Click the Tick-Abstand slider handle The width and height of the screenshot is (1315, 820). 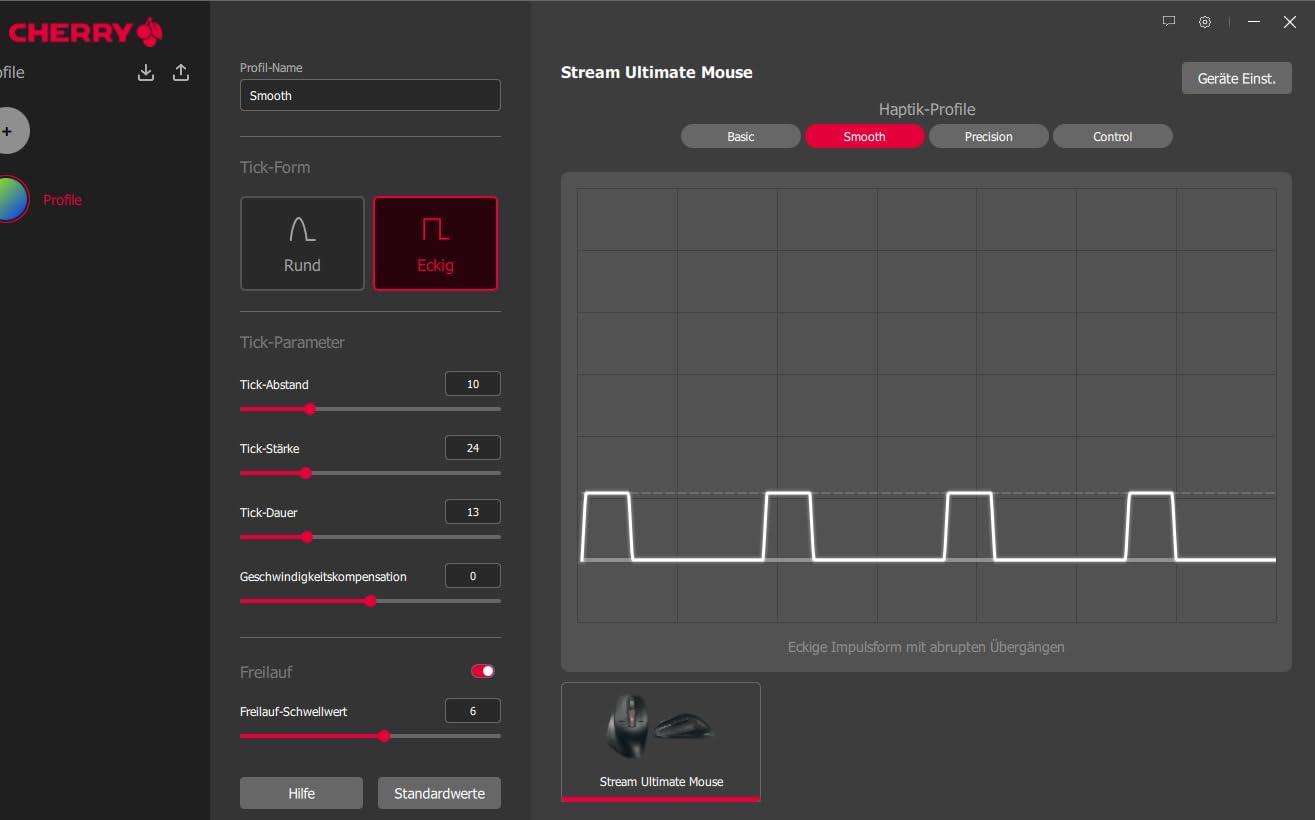(310, 409)
